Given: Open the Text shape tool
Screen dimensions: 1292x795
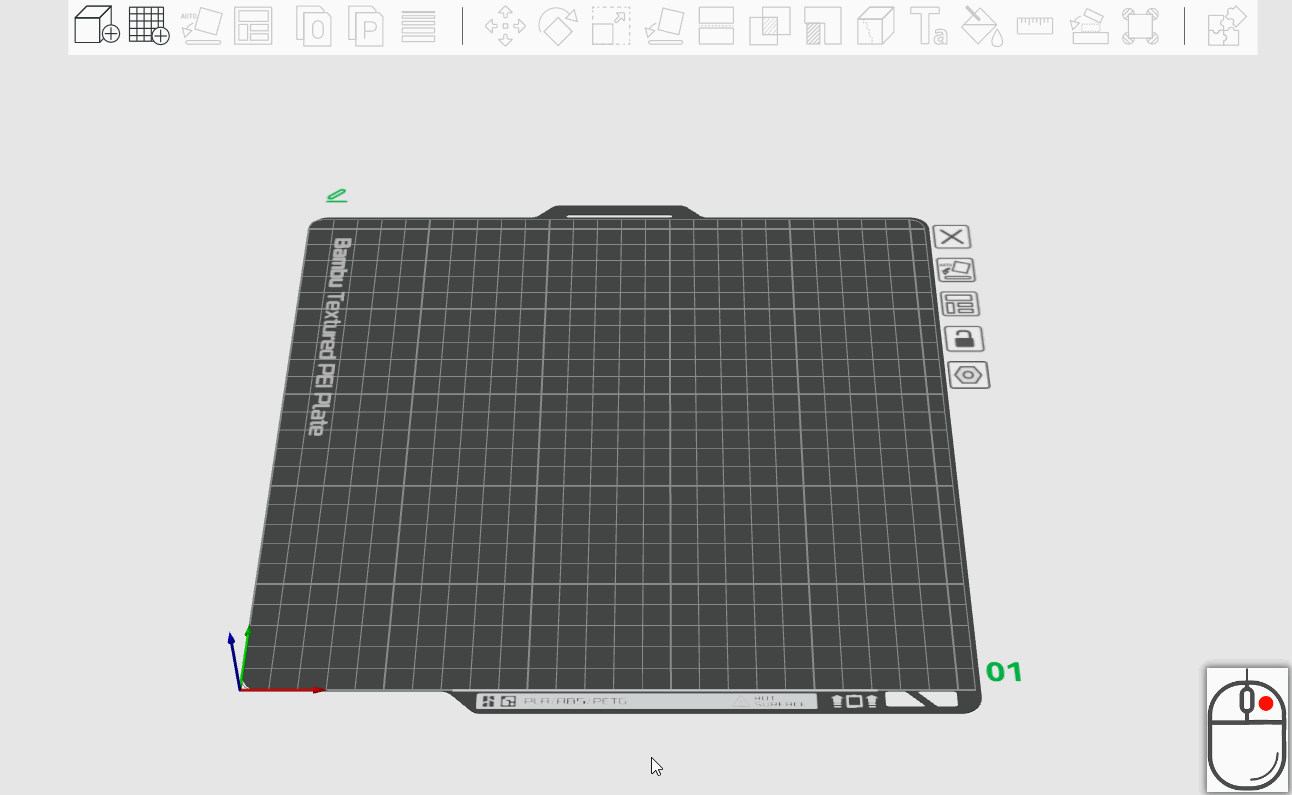Looking at the screenshot, I should click(x=929, y=26).
